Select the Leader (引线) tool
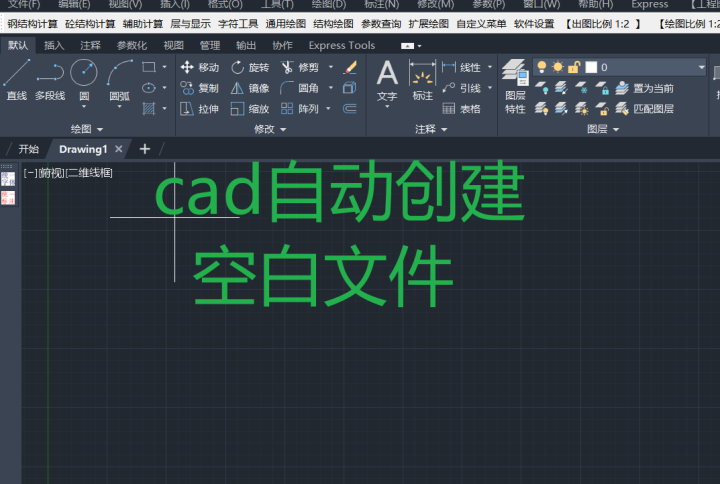Image resolution: width=720 pixels, height=484 pixels. click(461, 88)
